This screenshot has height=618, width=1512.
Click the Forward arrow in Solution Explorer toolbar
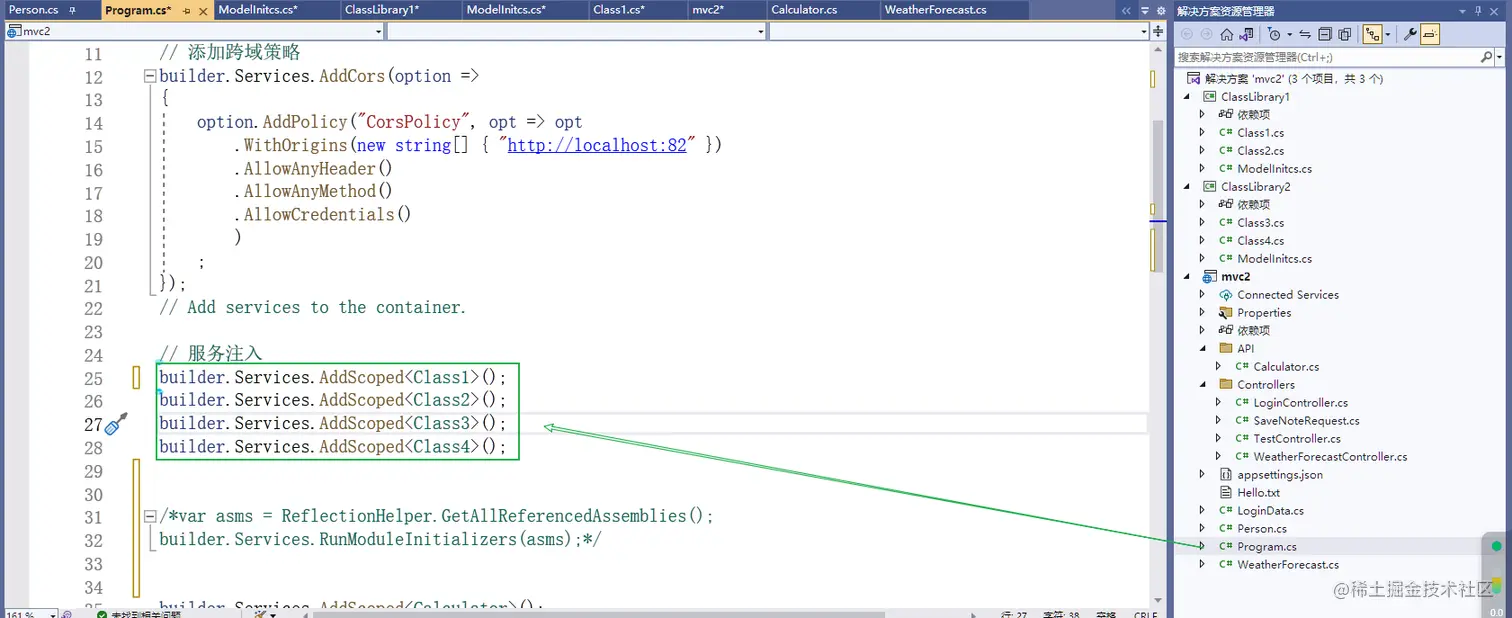coord(1207,34)
